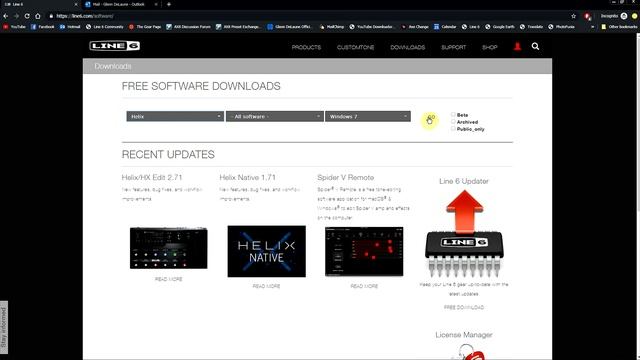Open Translate bookmark
Image resolution: width=640 pixels, height=360 pixels.
tap(531, 27)
